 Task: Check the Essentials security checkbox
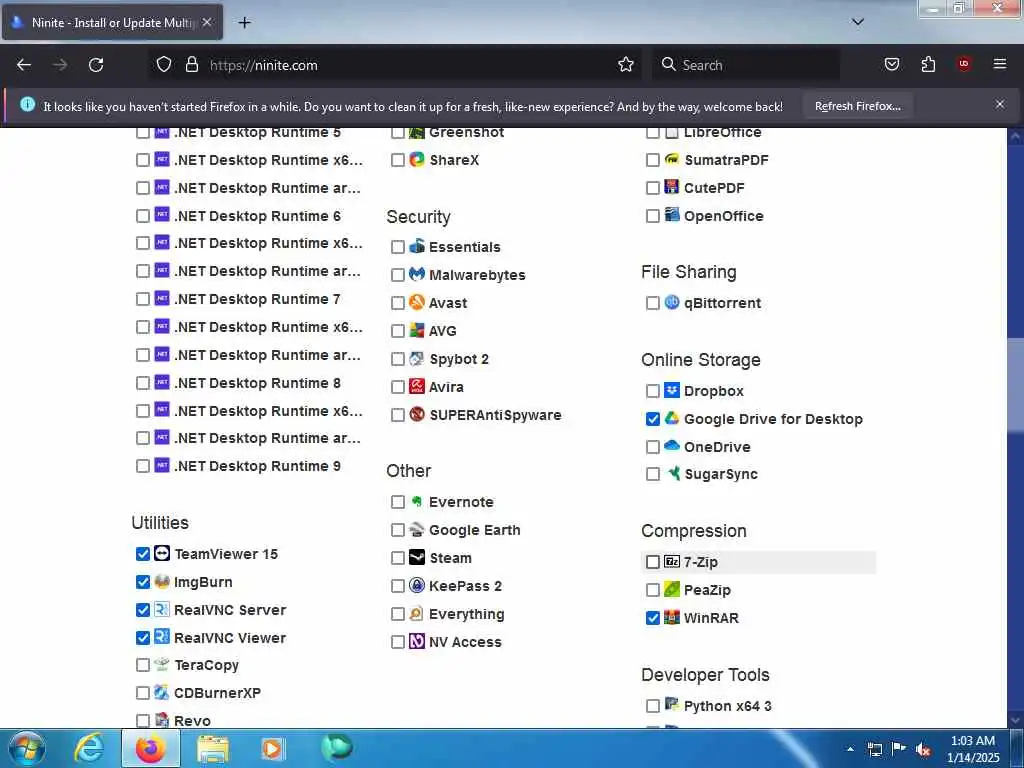[x=398, y=247]
